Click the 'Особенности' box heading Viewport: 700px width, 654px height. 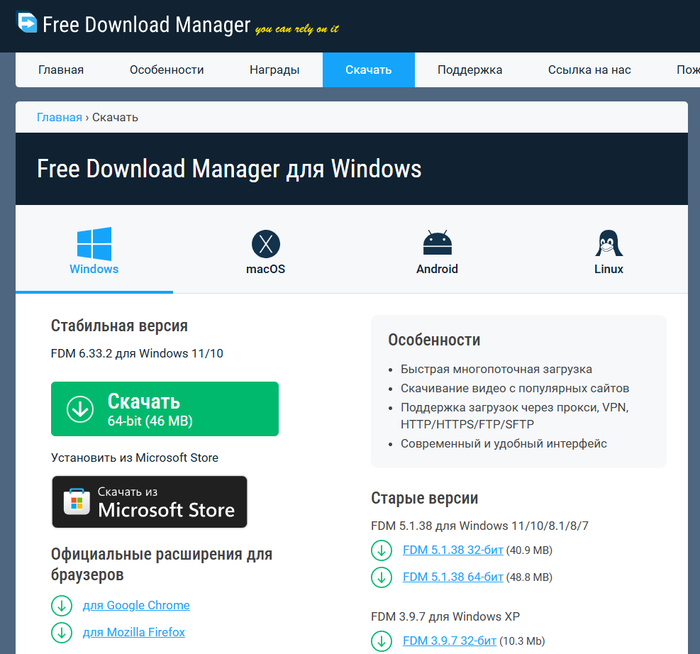point(434,340)
